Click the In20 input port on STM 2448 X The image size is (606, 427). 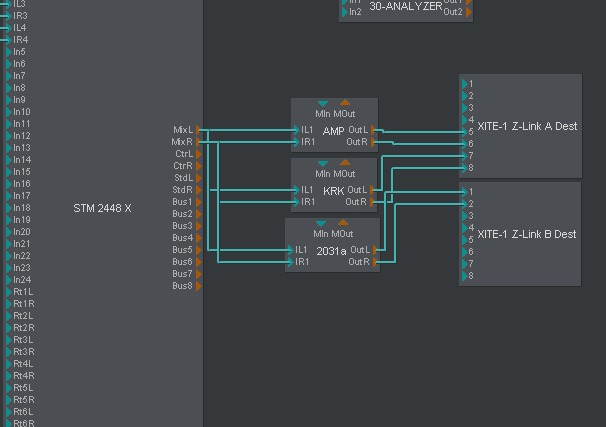[x=9, y=232]
